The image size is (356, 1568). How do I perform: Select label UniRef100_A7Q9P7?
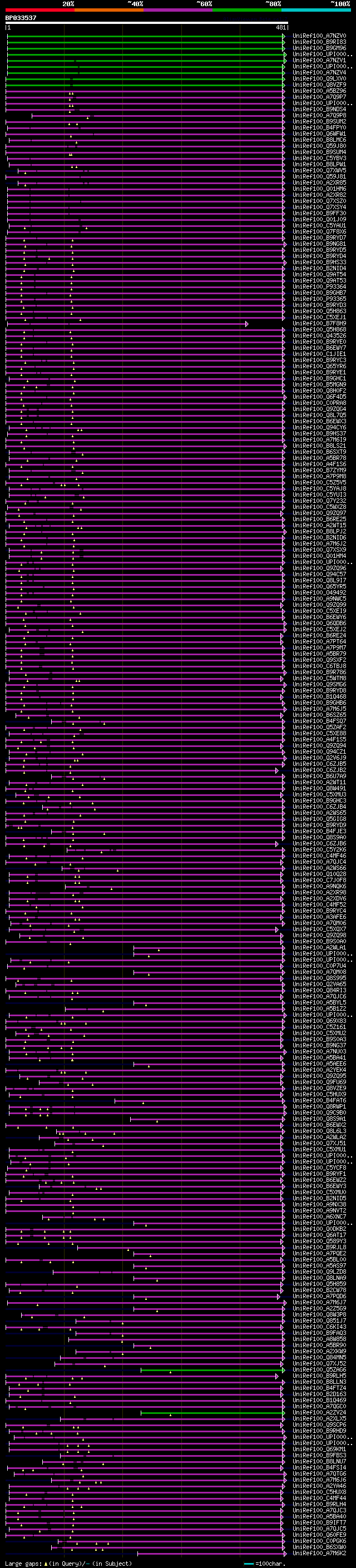(319, 97)
